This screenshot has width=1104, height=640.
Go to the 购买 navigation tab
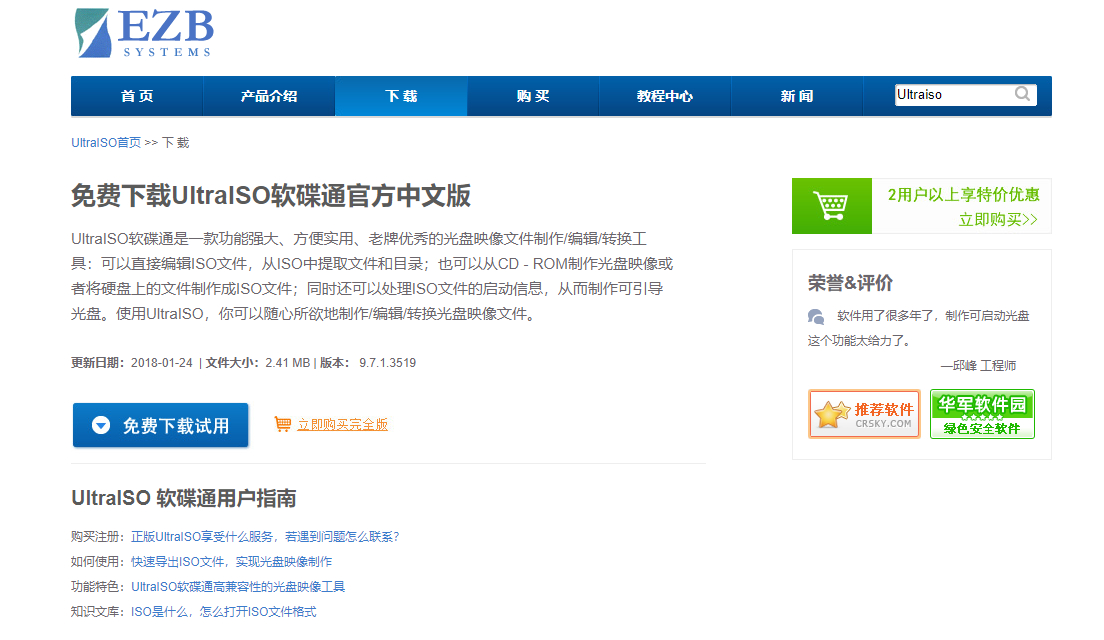[533, 96]
